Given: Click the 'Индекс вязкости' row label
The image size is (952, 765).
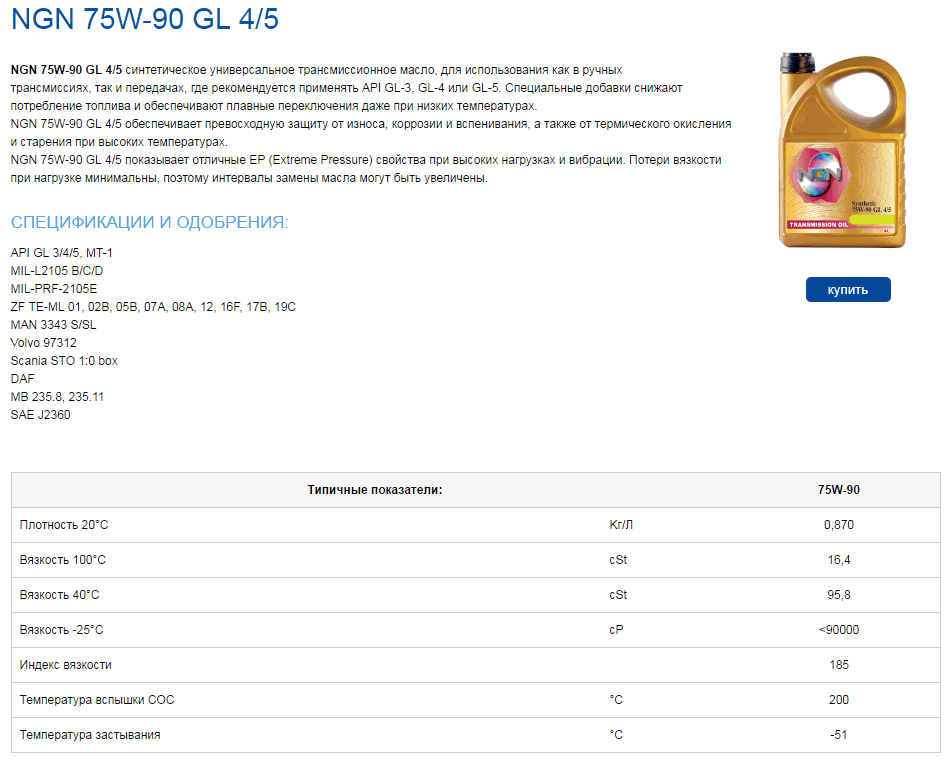Looking at the screenshot, I should 66,665.
